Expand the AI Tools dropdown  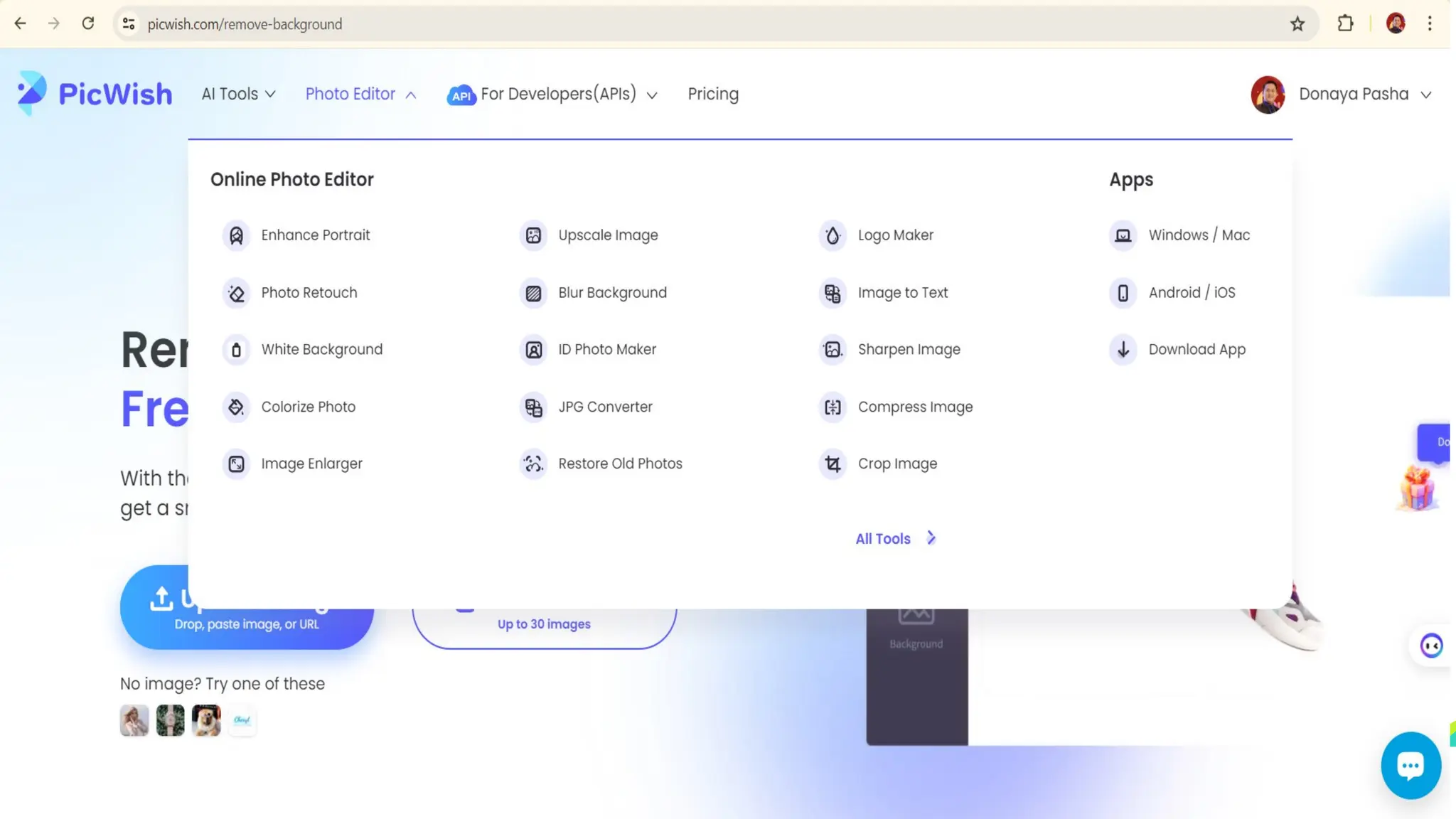point(238,94)
